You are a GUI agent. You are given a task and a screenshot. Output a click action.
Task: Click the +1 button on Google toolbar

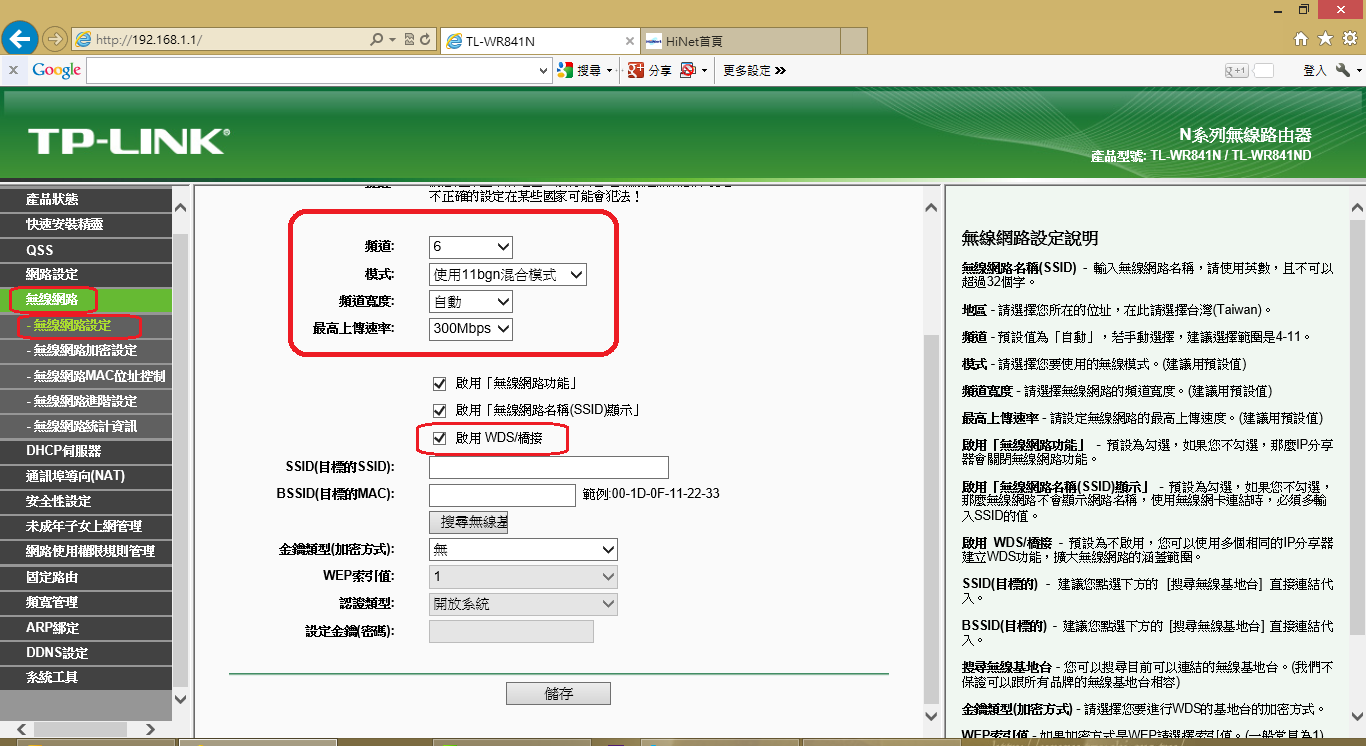tap(1237, 71)
